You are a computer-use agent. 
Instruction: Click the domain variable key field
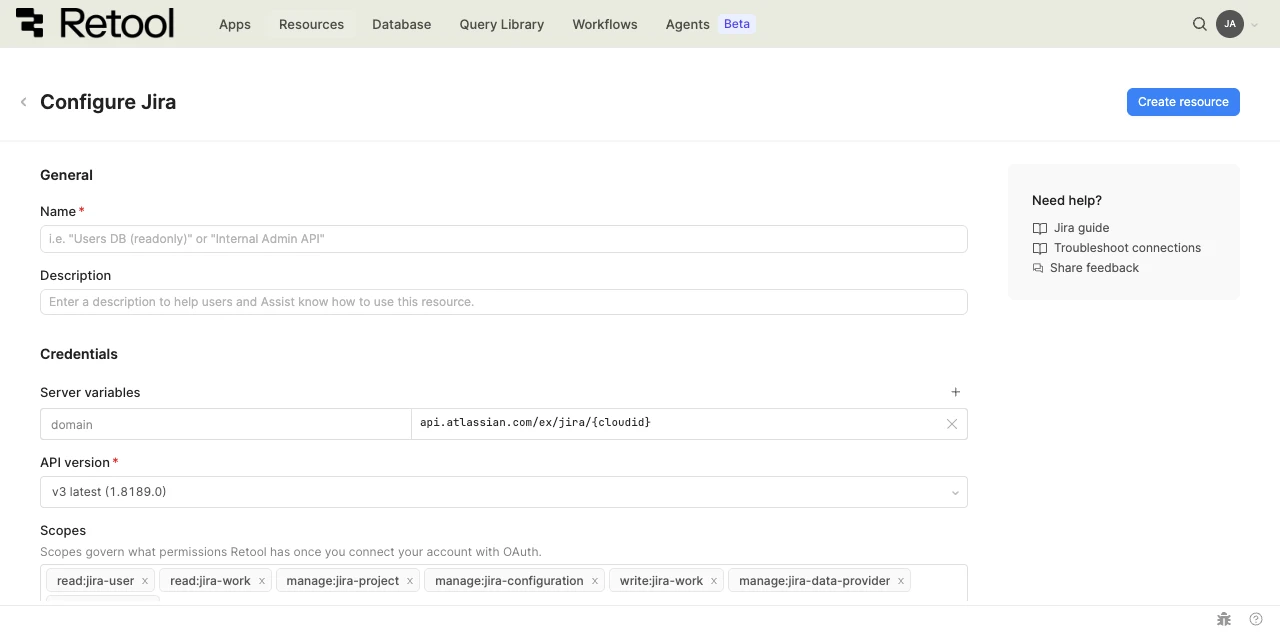[226, 424]
